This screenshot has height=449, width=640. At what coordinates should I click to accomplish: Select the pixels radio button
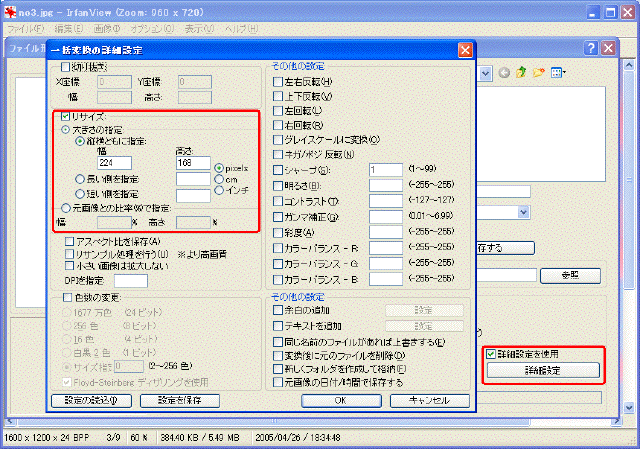(x=218, y=167)
